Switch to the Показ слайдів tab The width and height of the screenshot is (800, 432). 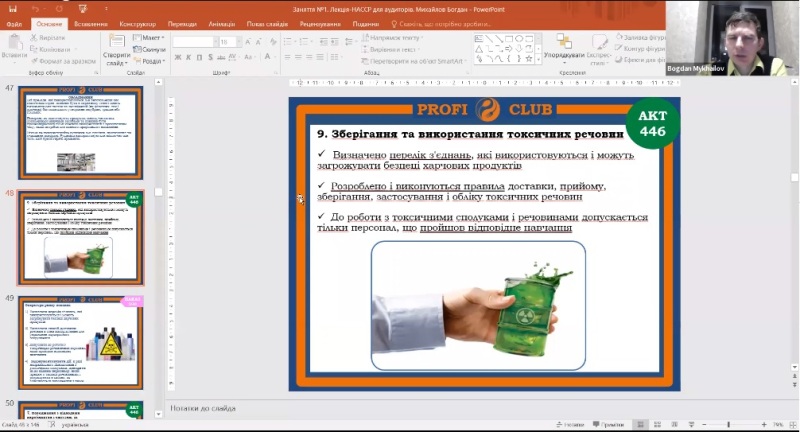click(267, 24)
